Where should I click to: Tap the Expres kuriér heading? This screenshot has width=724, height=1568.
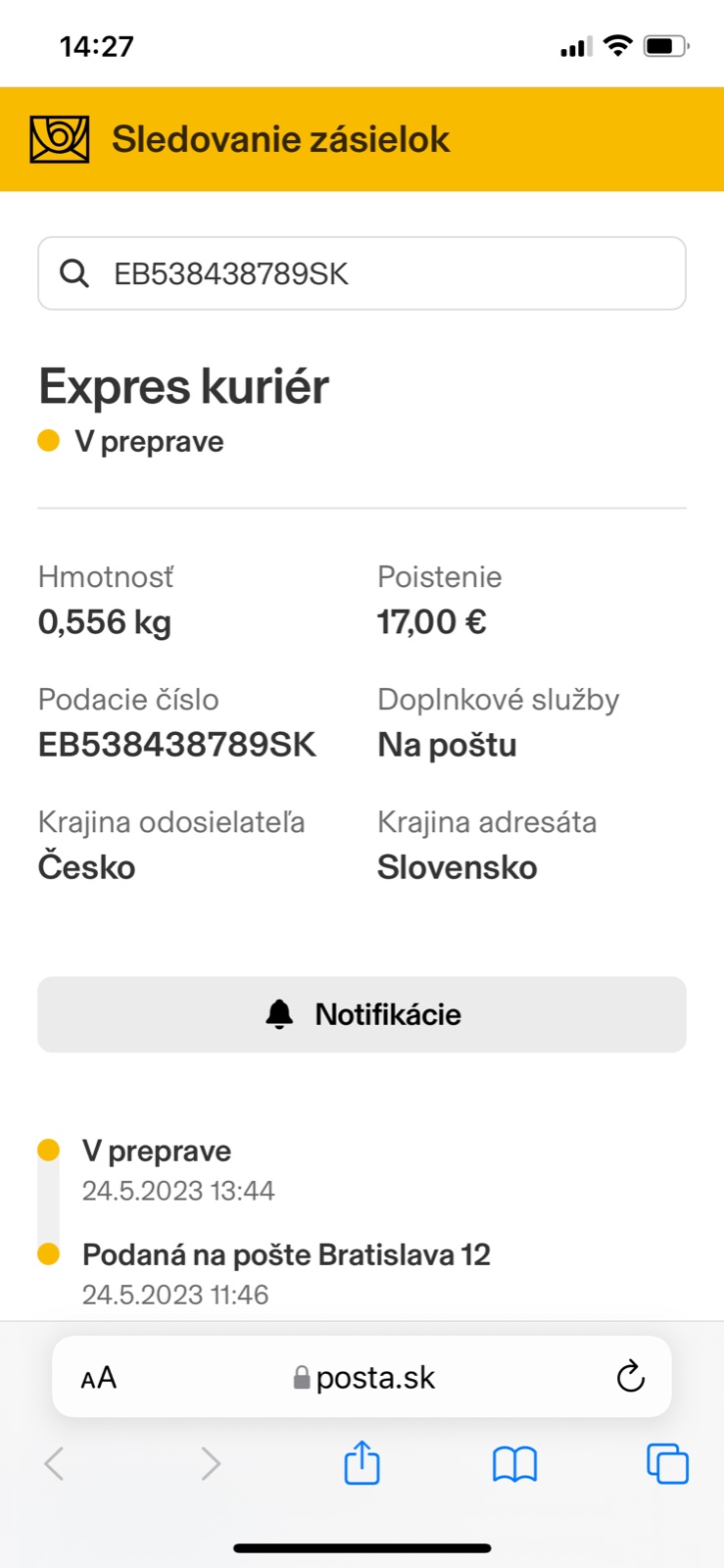(183, 386)
